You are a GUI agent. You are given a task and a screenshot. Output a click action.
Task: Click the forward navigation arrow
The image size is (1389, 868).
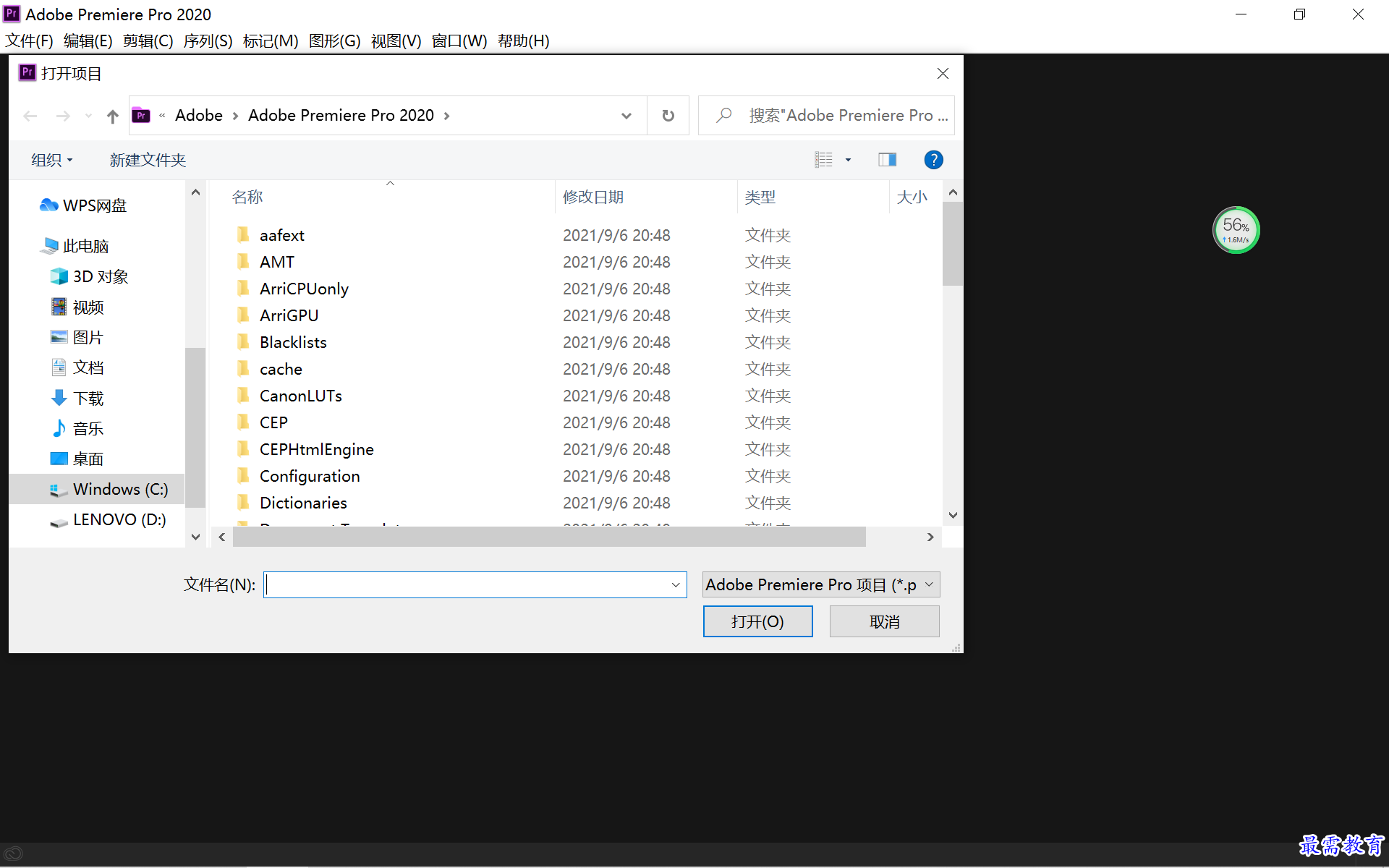64,116
